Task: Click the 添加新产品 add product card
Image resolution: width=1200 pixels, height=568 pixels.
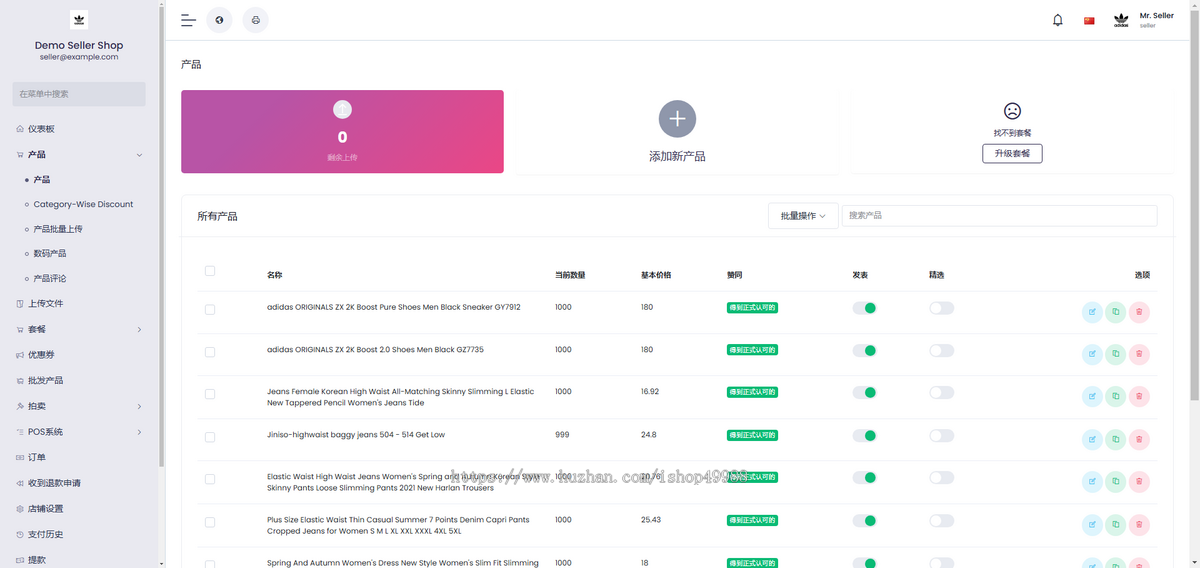Action: 677,131
